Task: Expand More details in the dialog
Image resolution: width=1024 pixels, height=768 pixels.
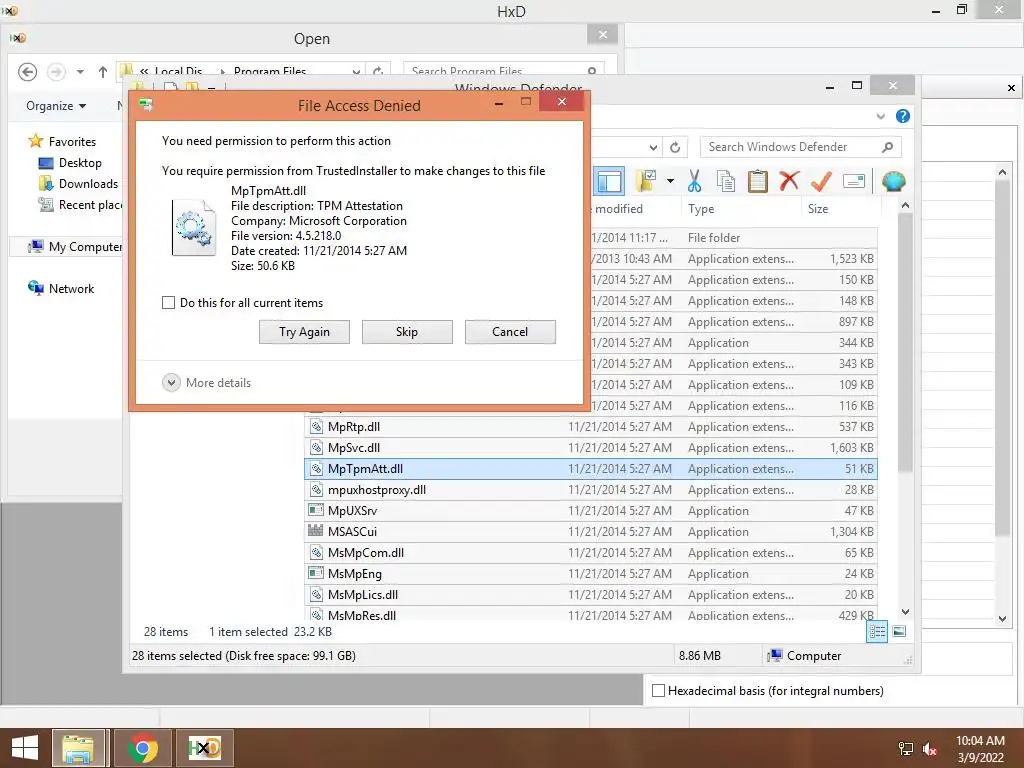Action: pos(171,383)
